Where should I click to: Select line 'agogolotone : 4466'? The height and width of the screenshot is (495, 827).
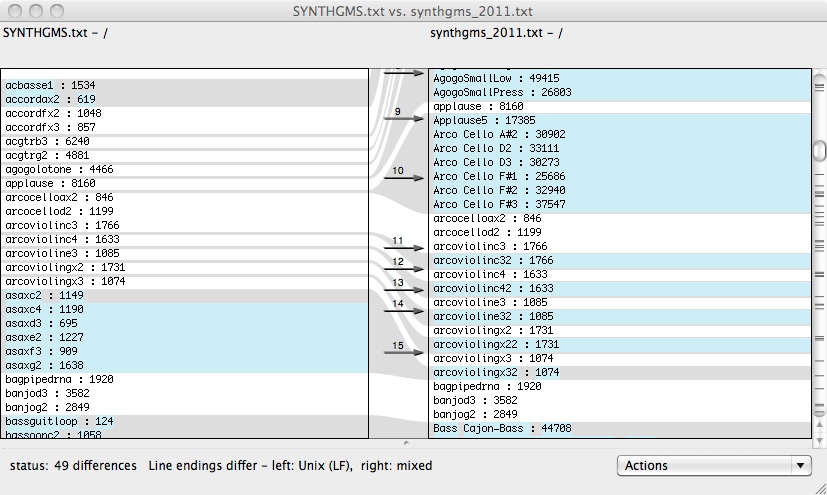point(184,169)
